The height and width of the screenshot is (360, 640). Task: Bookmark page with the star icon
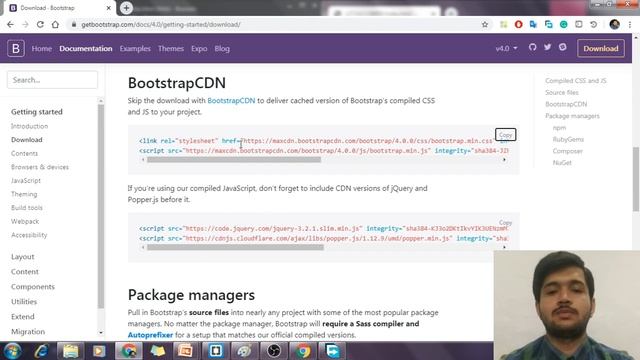[x=485, y=24]
